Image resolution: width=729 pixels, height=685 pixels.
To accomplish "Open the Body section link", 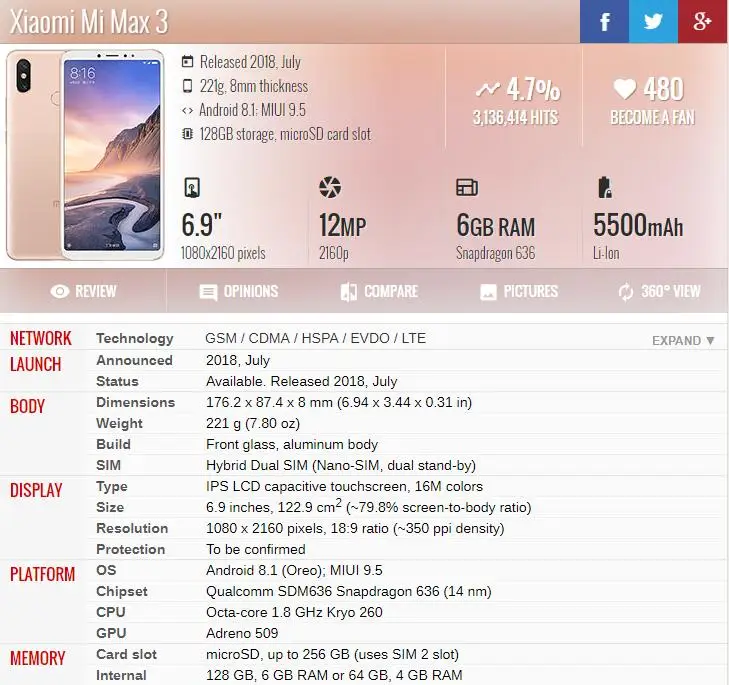I will pyautogui.click(x=27, y=406).
